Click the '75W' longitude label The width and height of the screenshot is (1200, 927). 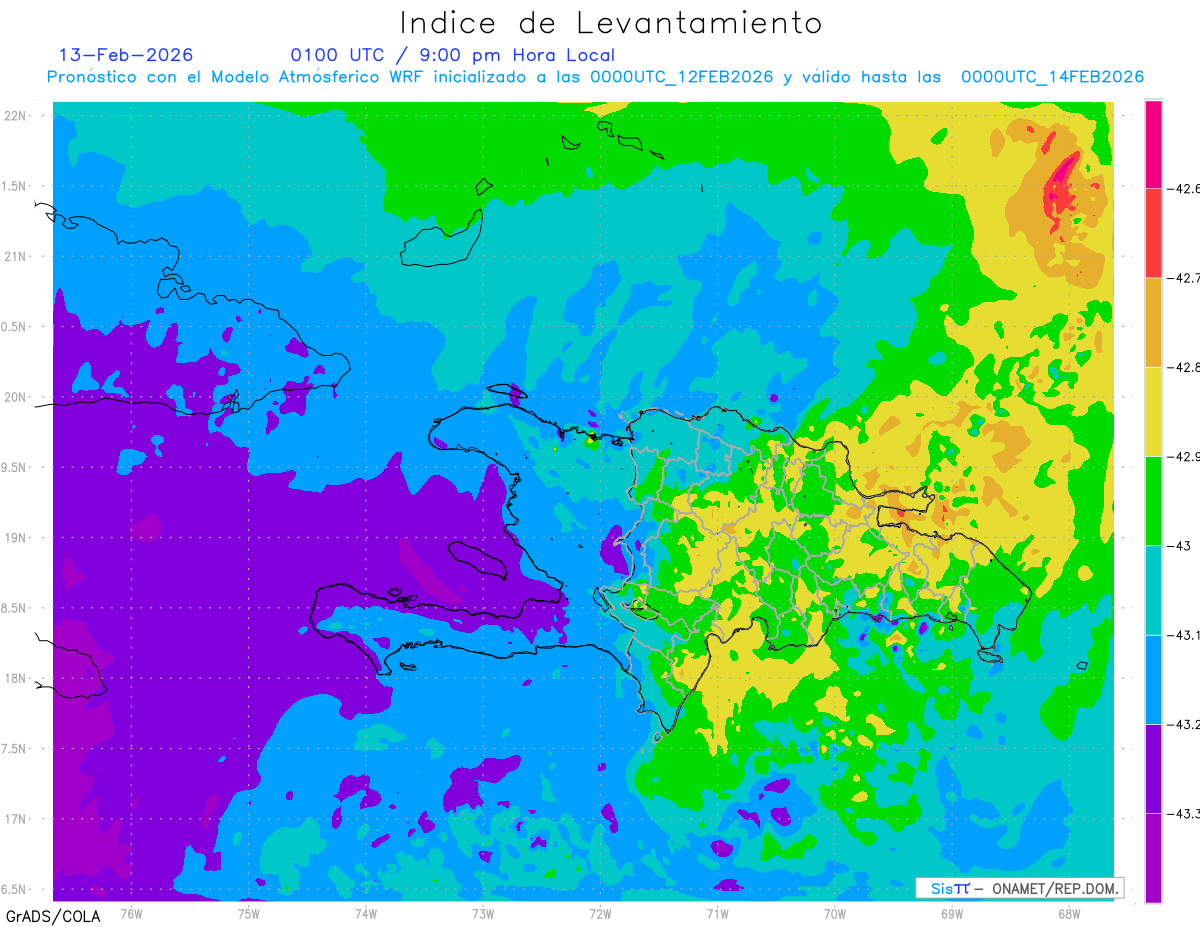(248, 913)
